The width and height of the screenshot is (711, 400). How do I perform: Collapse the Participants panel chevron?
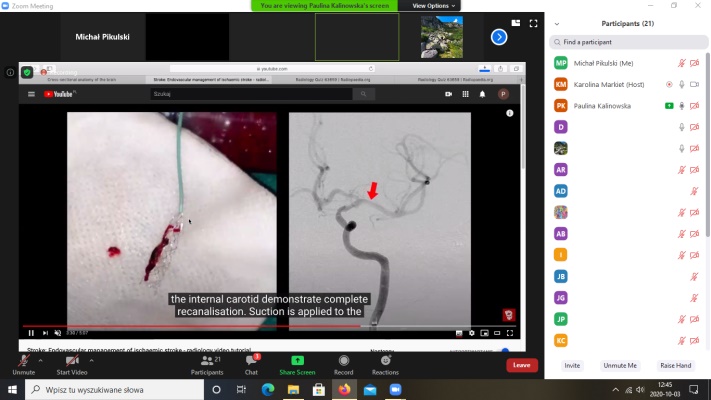click(x=557, y=24)
